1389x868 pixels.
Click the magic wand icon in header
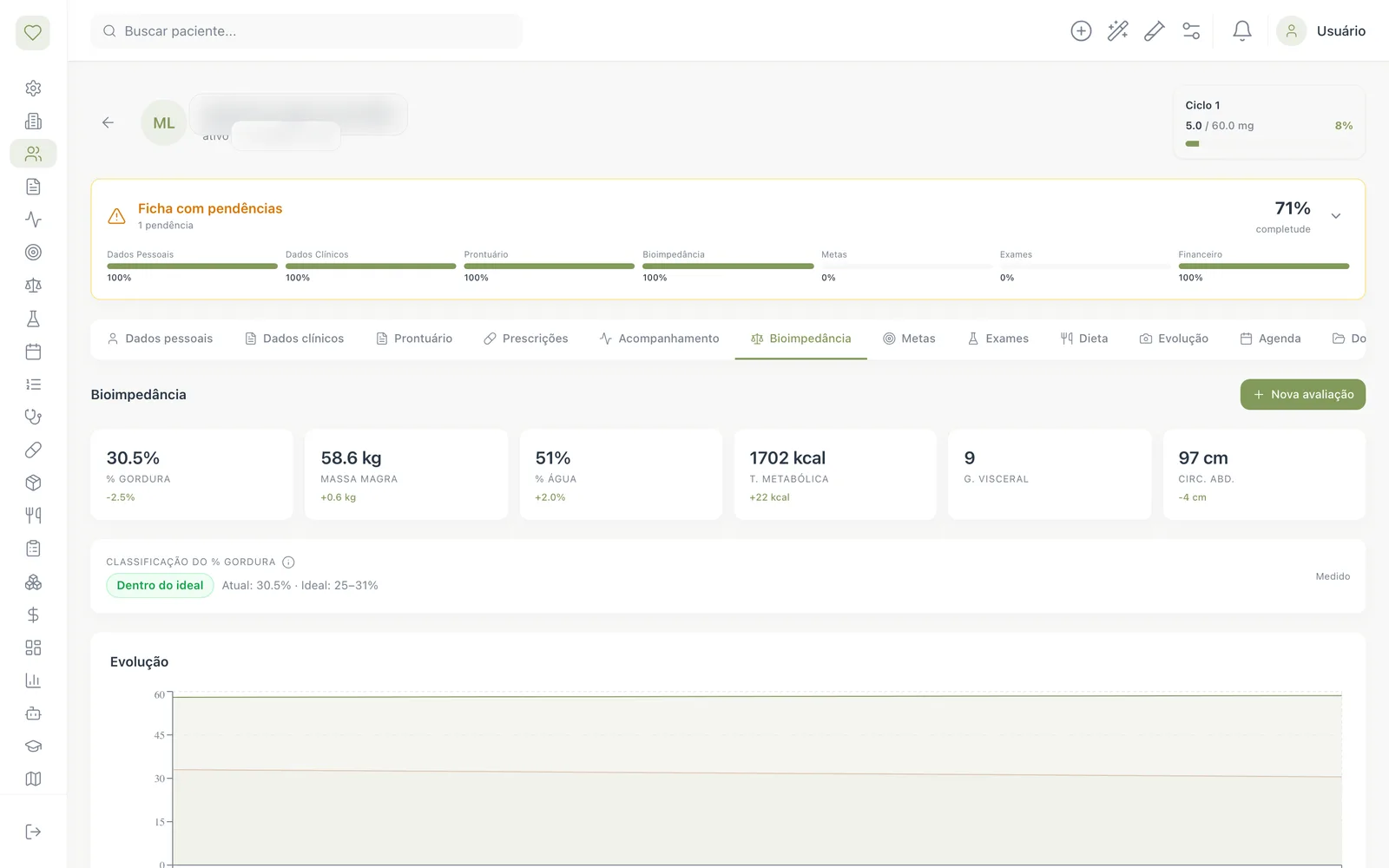click(x=1118, y=31)
